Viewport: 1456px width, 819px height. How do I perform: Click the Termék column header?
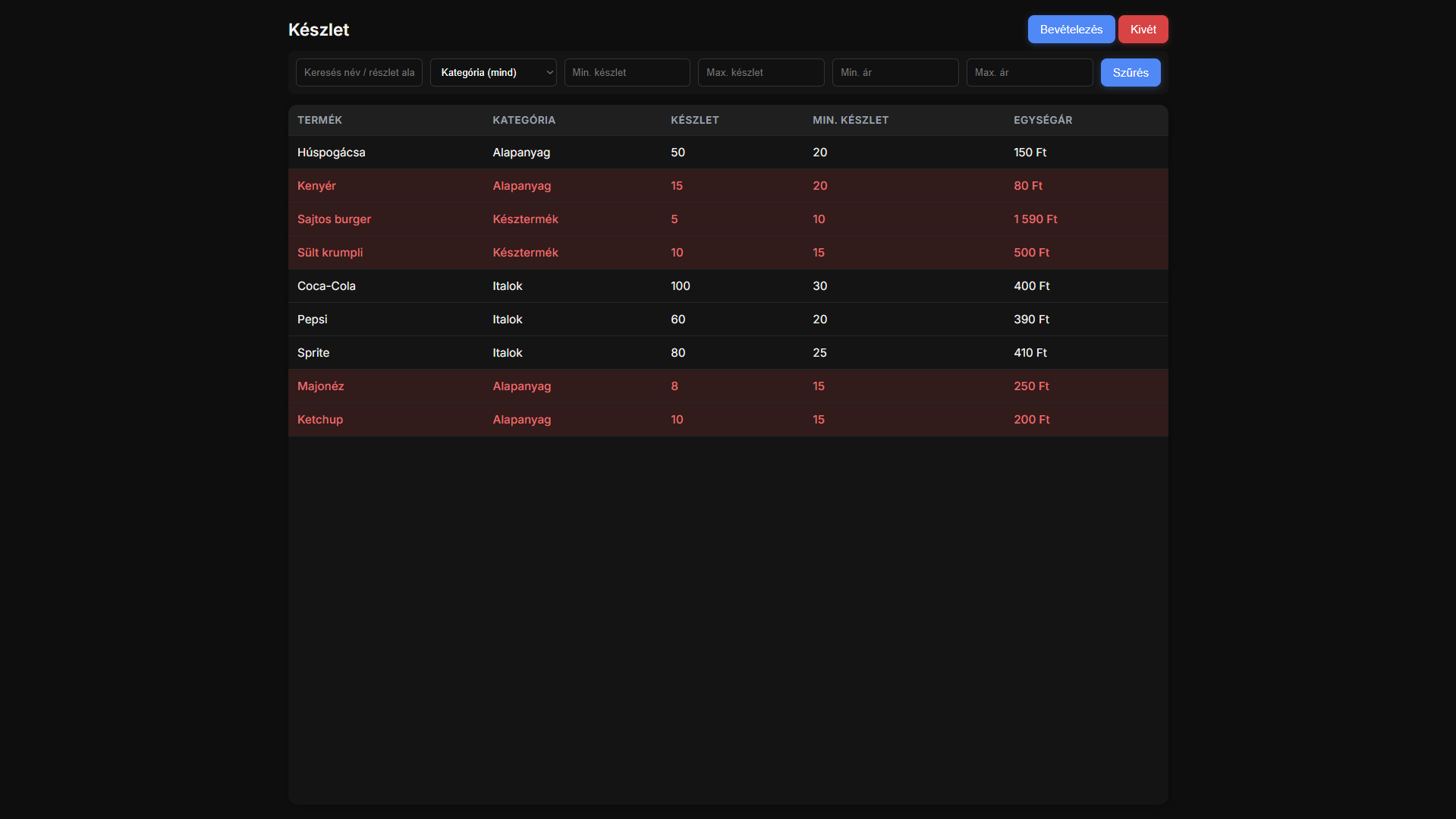click(319, 120)
